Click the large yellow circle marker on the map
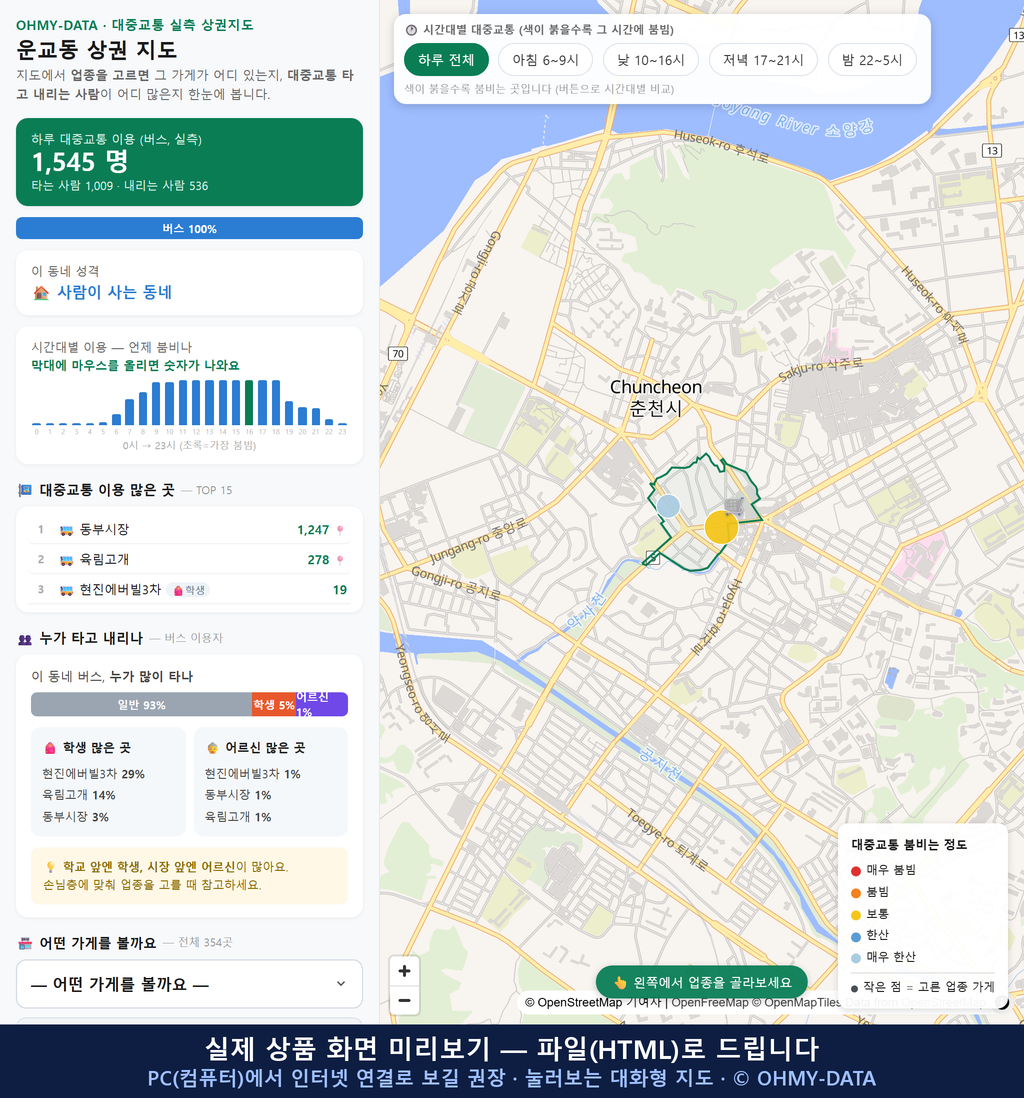The image size is (1024, 1098). point(721,527)
